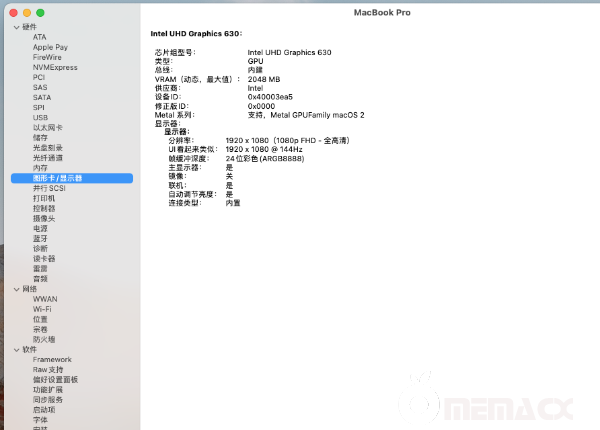
Task: Click the green full-screen window button
Action: coord(41,12)
